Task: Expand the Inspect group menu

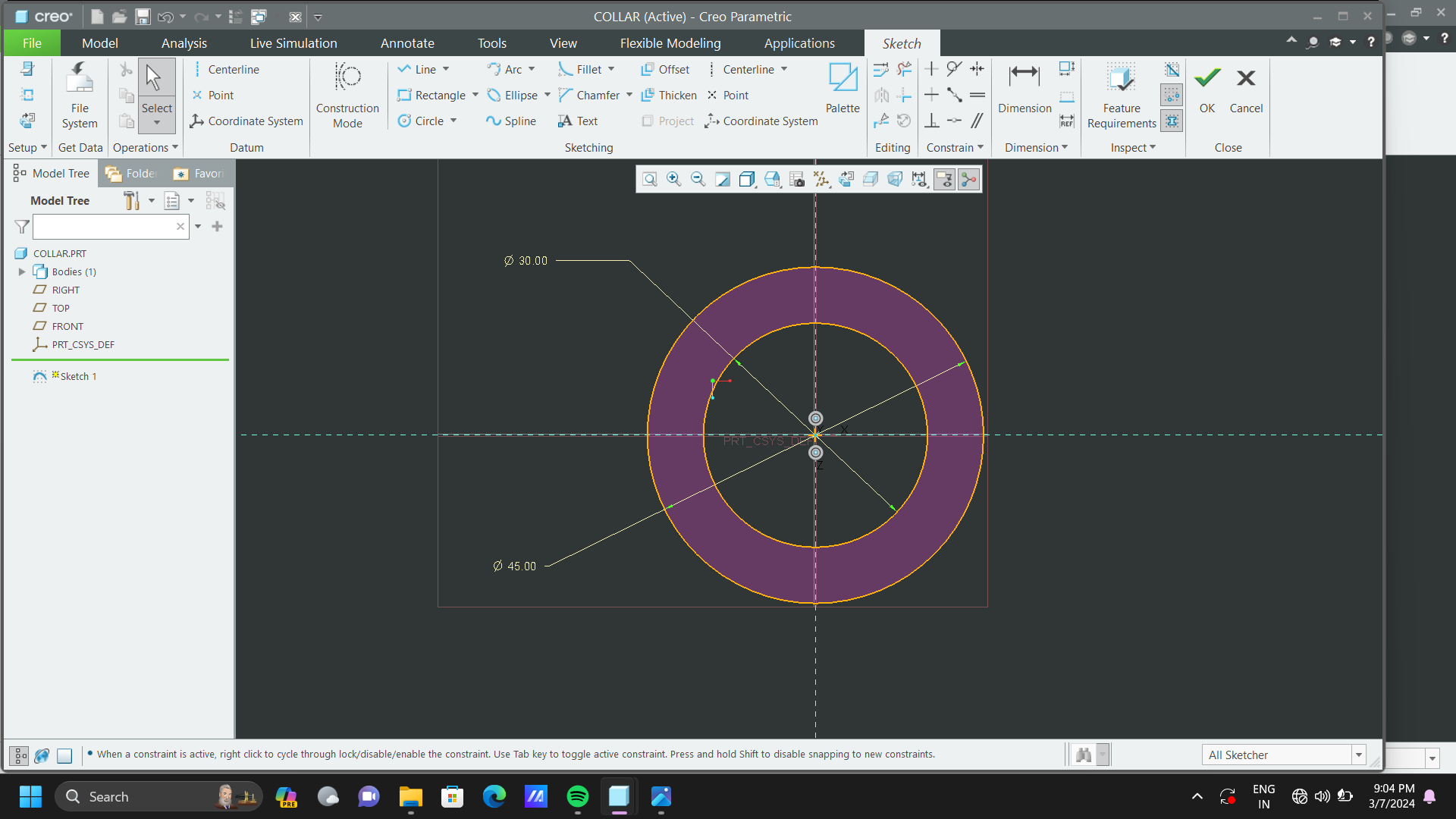Action: (1133, 147)
